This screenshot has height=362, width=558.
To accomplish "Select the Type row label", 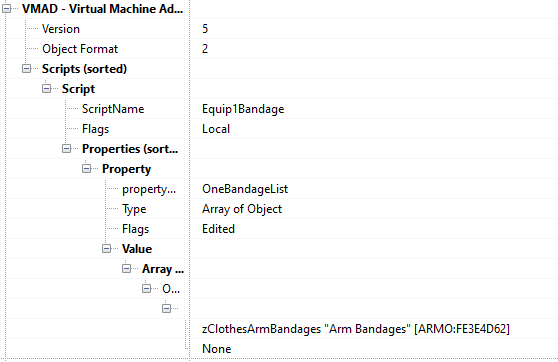I will coord(134,209).
